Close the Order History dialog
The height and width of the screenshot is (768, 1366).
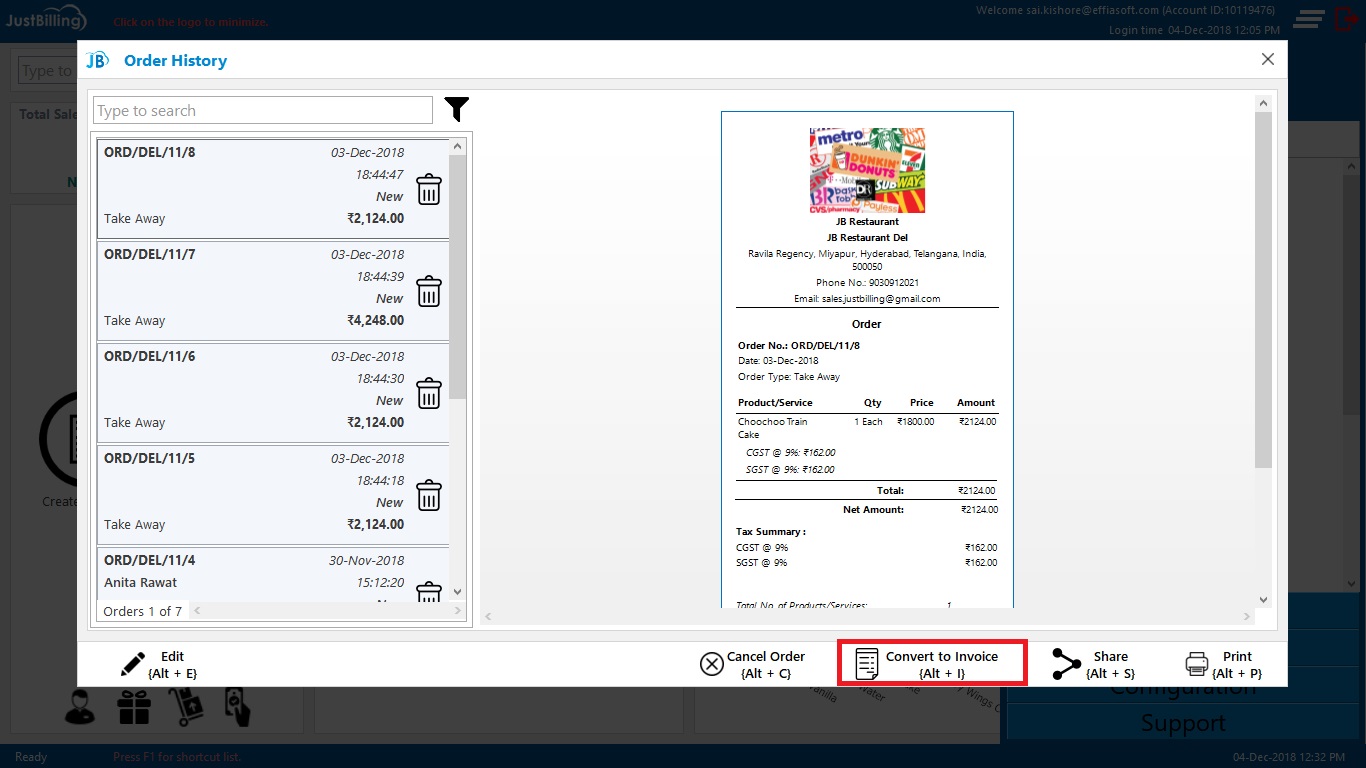pyautogui.click(x=1268, y=60)
